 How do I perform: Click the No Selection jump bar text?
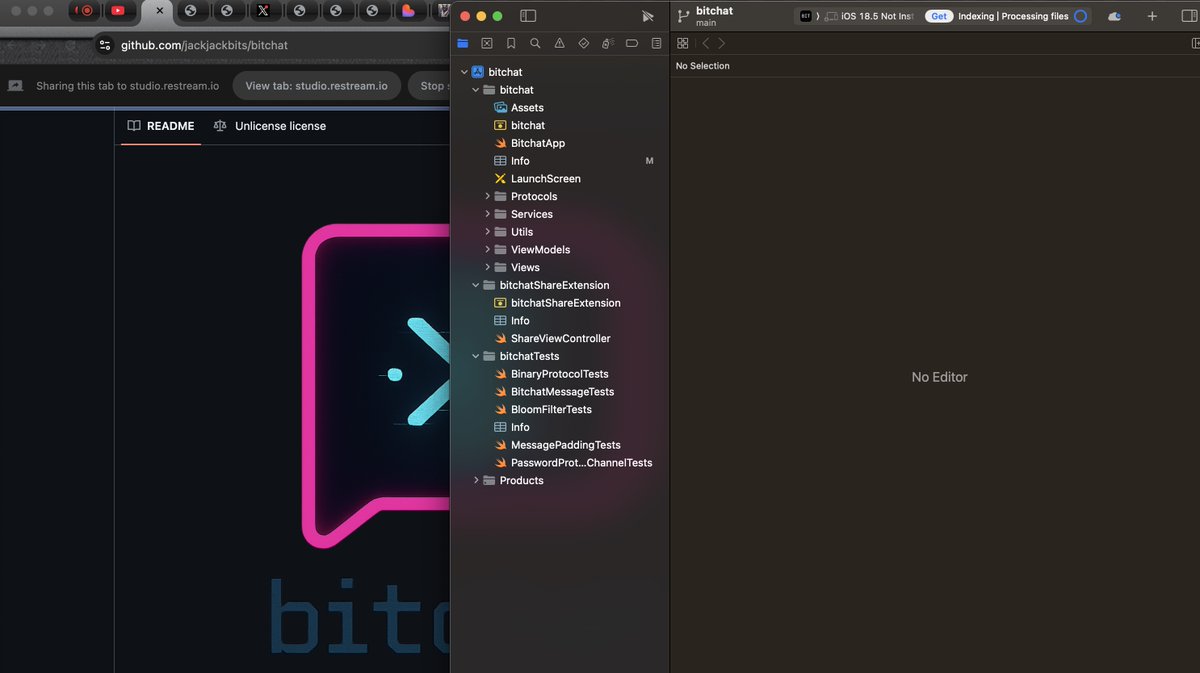703,66
